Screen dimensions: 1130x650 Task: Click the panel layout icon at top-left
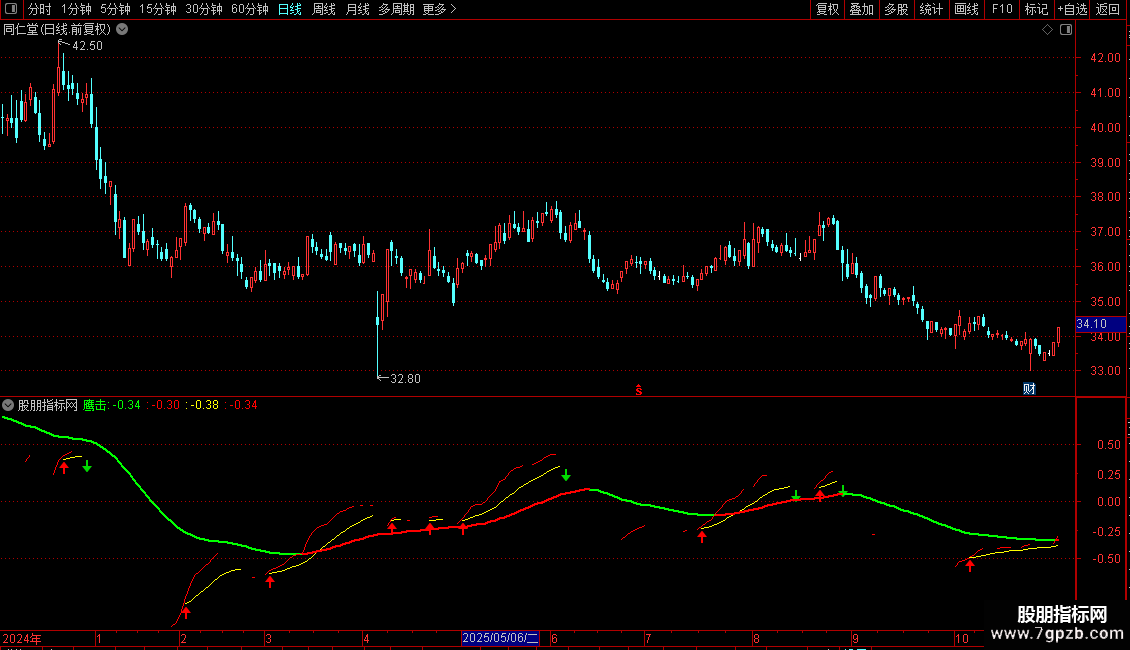11,9
